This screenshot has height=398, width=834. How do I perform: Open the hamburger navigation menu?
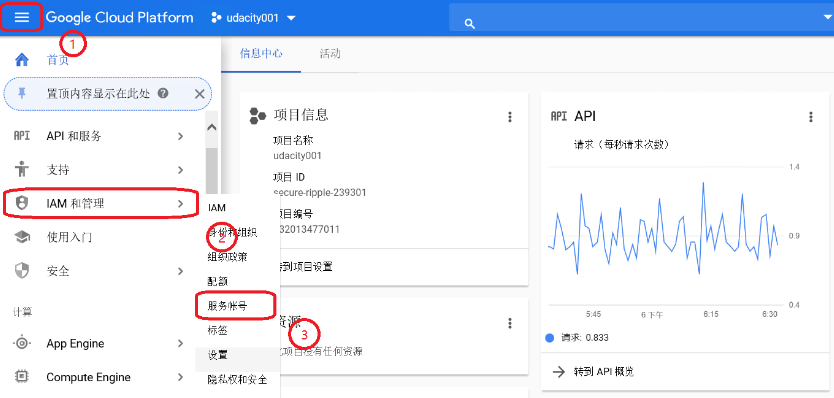click(21, 17)
